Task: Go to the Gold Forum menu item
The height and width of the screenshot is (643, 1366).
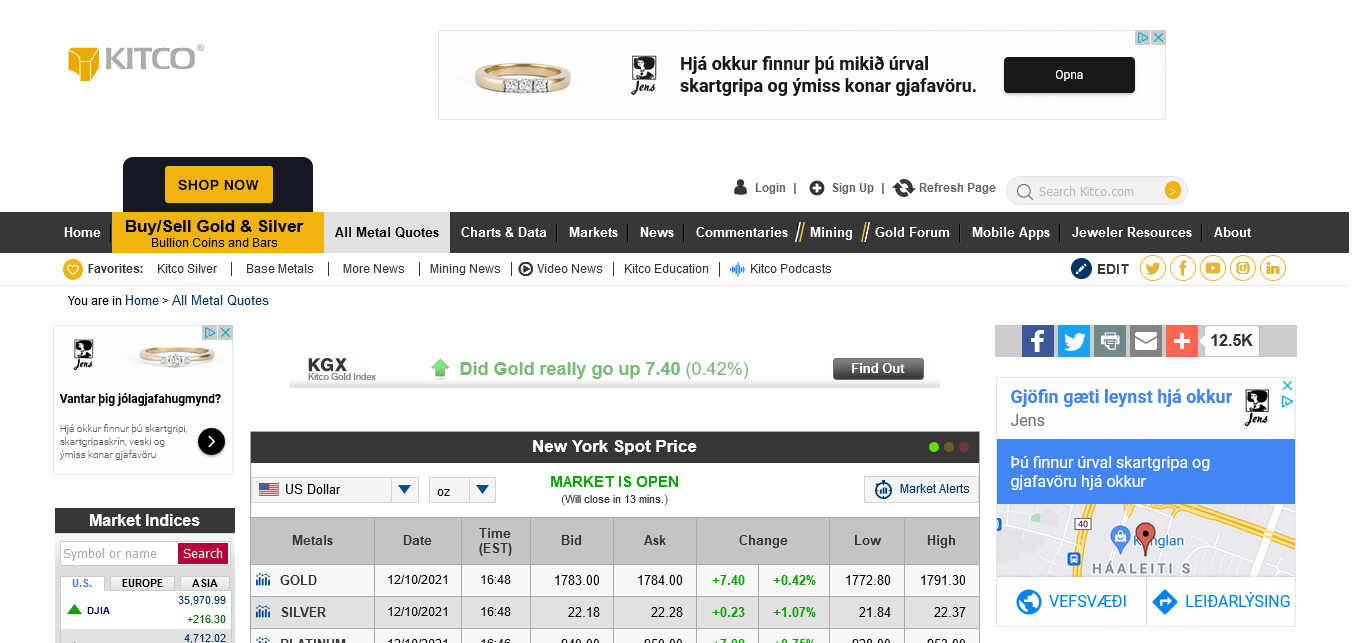Action: [911, 232]
